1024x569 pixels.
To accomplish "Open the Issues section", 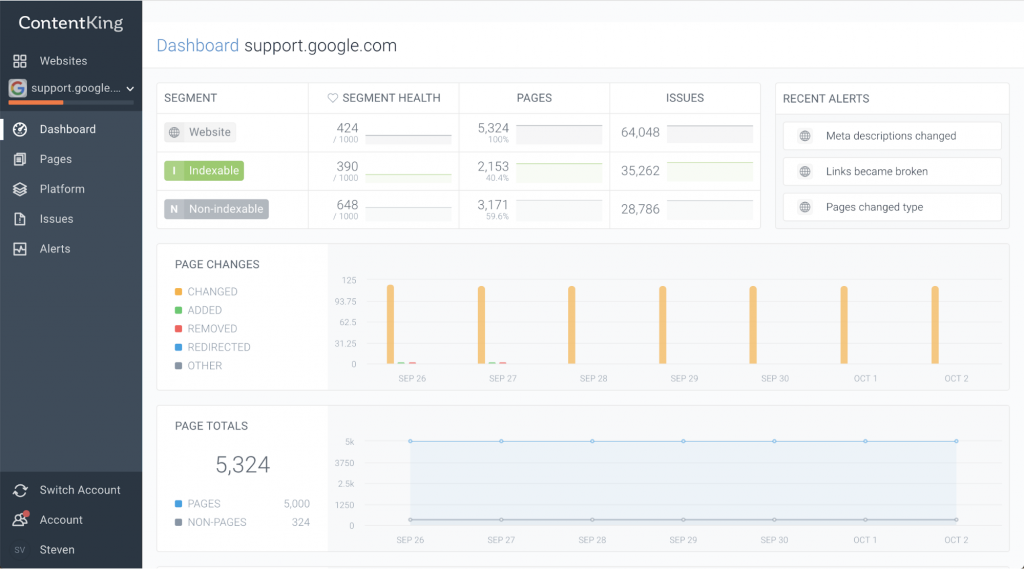I will (x=56, y=219).
